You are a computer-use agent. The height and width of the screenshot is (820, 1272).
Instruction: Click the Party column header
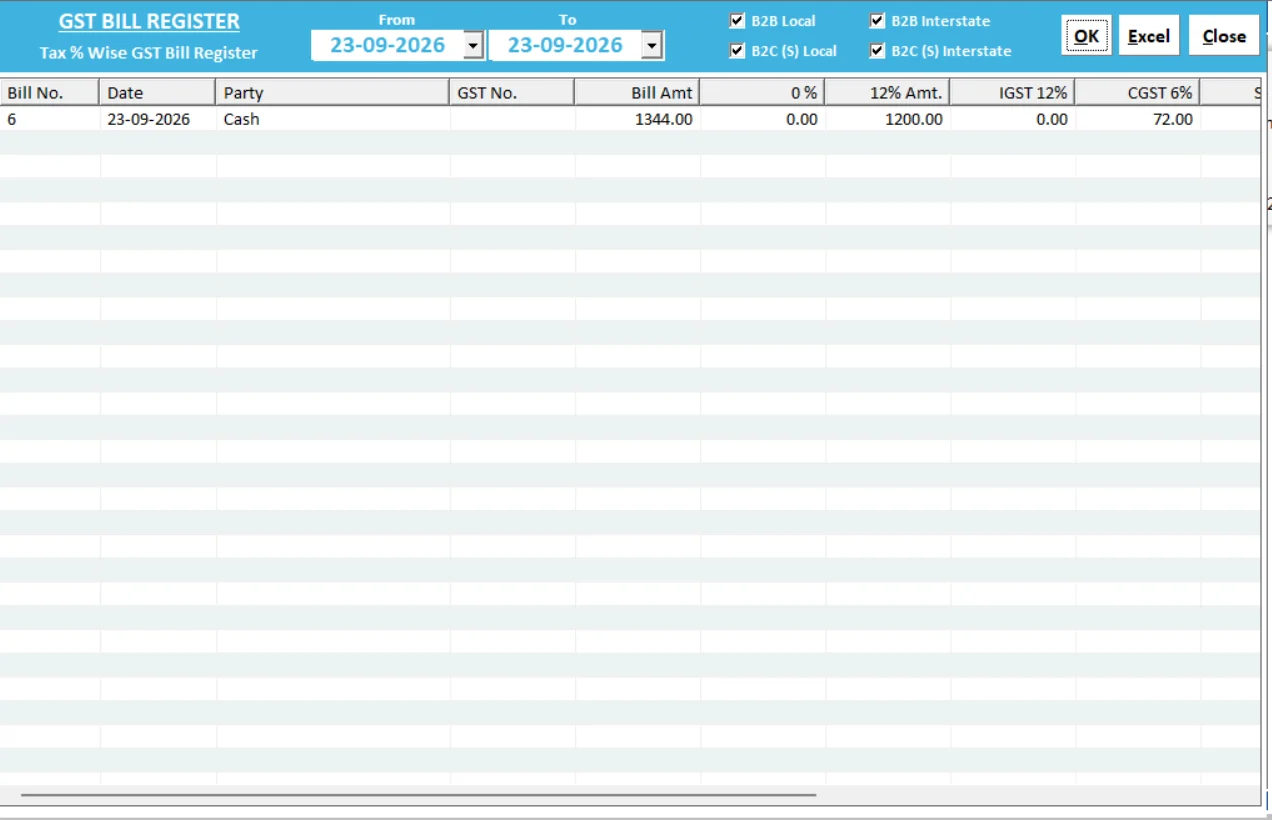(332, 93)
